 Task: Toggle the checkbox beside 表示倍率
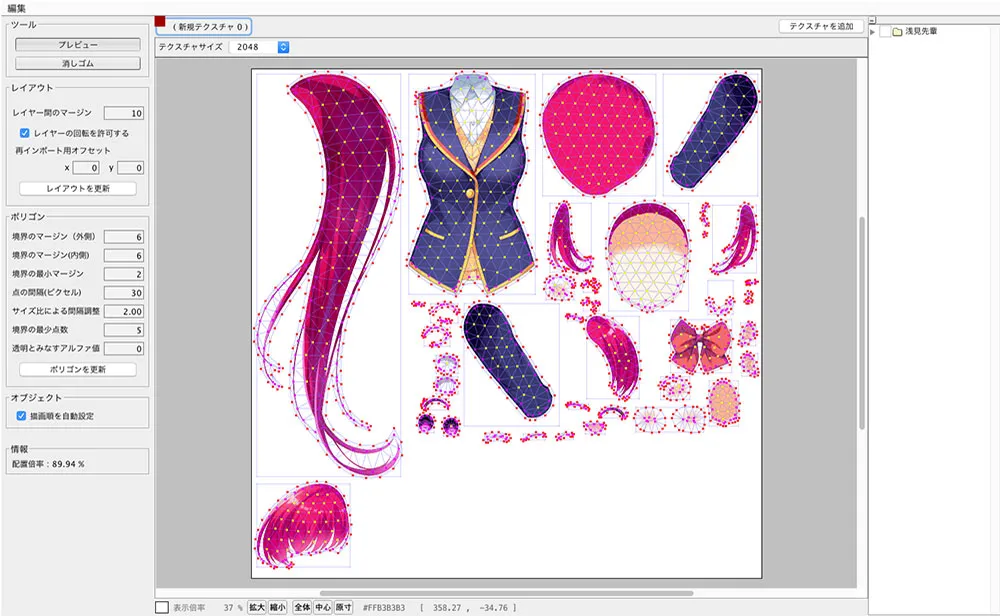tap(162, 607)
